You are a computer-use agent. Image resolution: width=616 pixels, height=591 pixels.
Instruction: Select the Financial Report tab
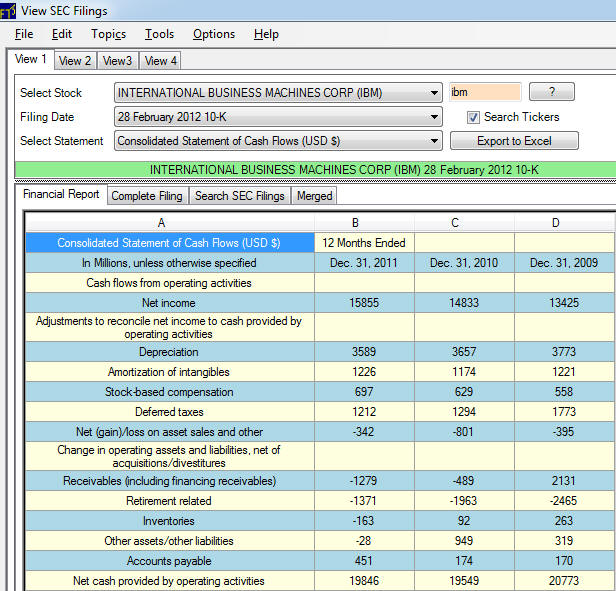tap(61, 194)
